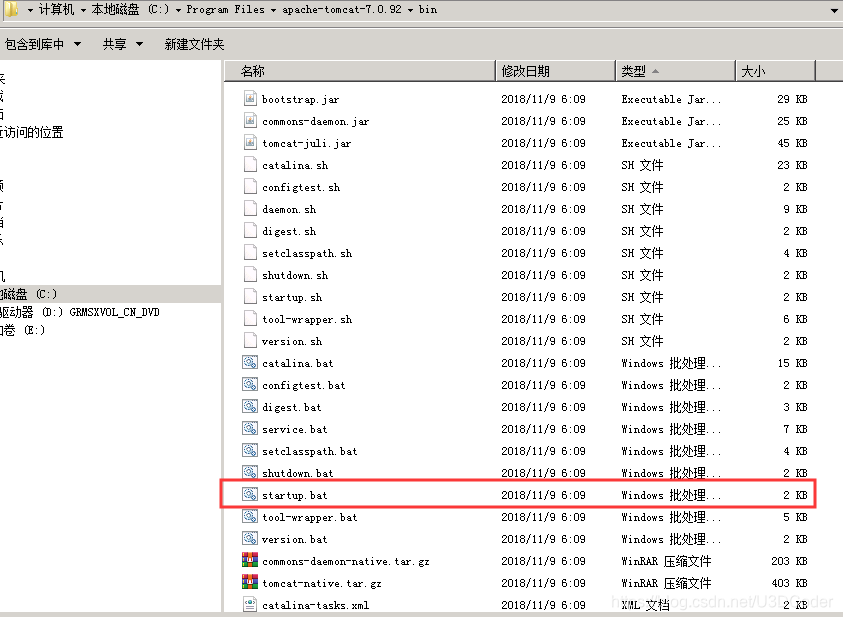Image resolution: width=843 pixels, height=620 pixels.
Task: Sort by 名称 column header
Action: (x=360, y=71)
